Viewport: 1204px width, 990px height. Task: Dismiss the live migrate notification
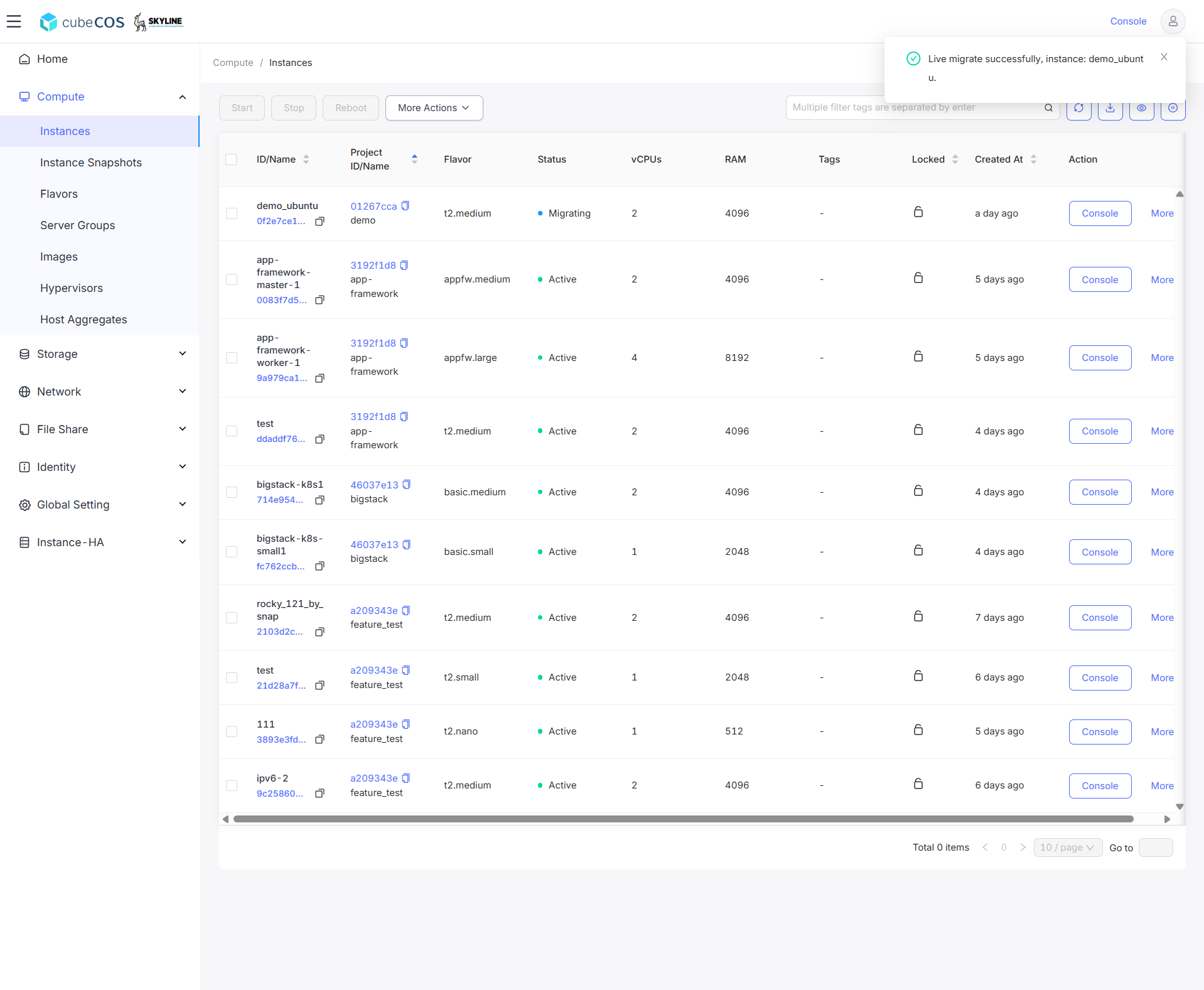tap(1164, 57)
